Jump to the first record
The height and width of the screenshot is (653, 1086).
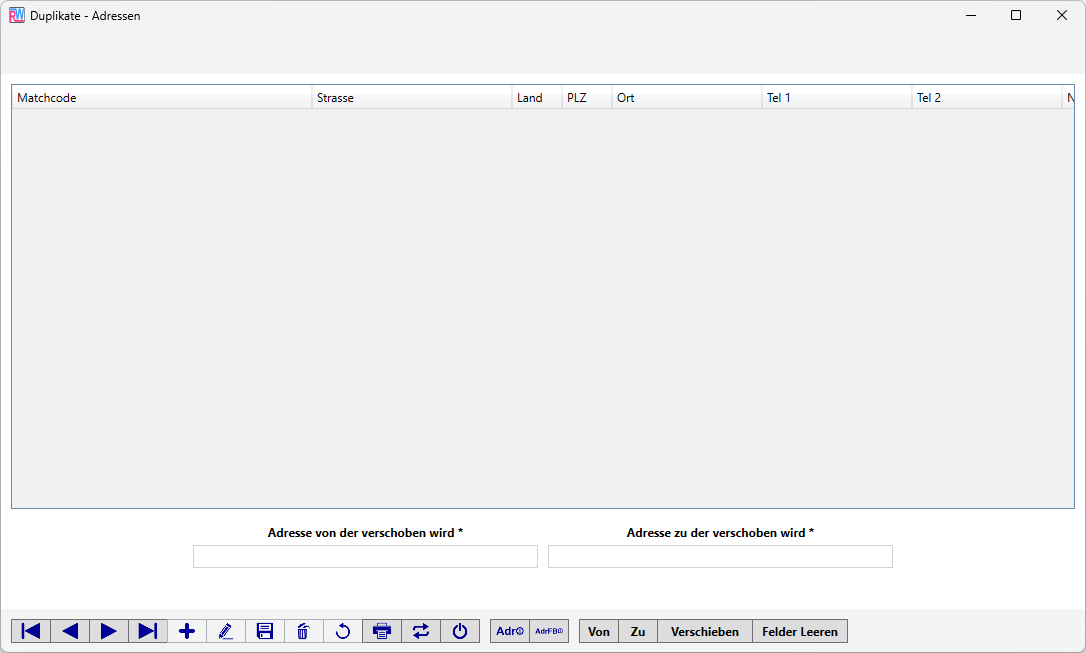31,631
